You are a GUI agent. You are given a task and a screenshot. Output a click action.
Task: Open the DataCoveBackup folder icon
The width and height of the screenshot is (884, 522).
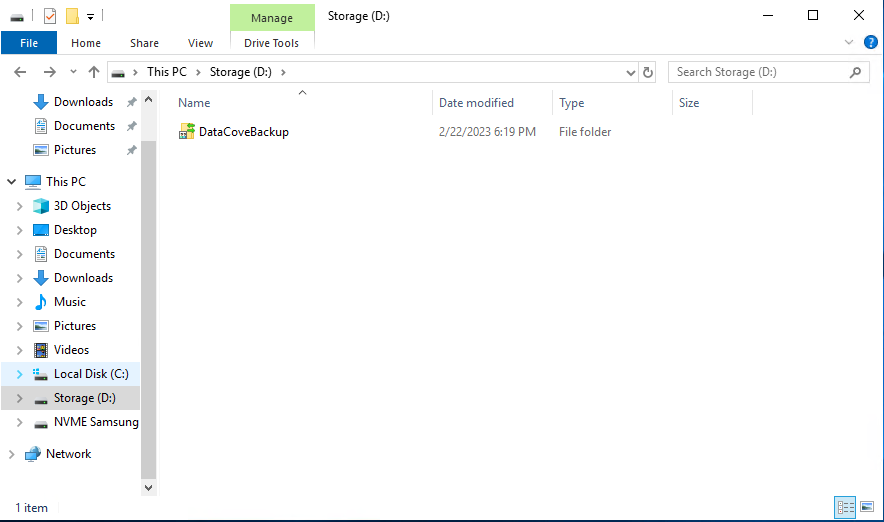(187, 132)
